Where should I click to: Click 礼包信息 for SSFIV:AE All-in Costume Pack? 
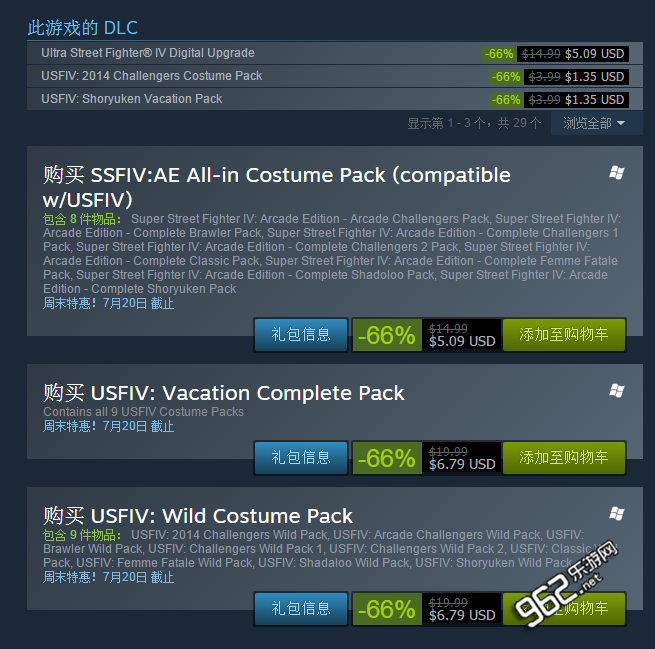tap(301, 335)
